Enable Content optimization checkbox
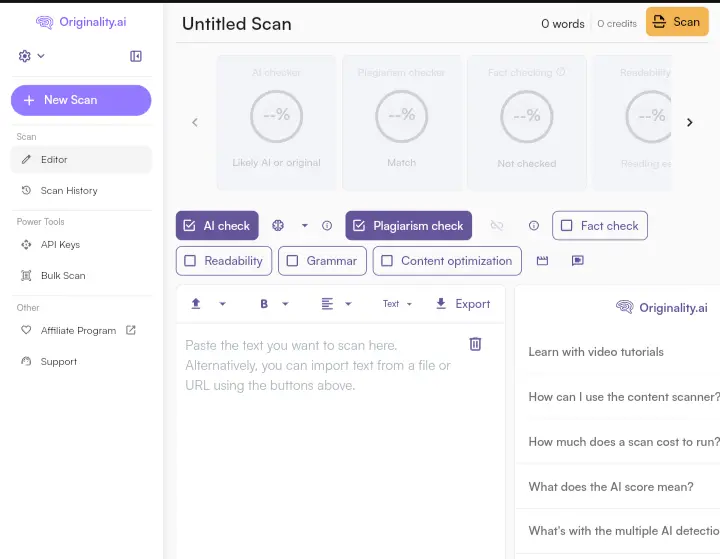720x559 pixels. [387, 261]
